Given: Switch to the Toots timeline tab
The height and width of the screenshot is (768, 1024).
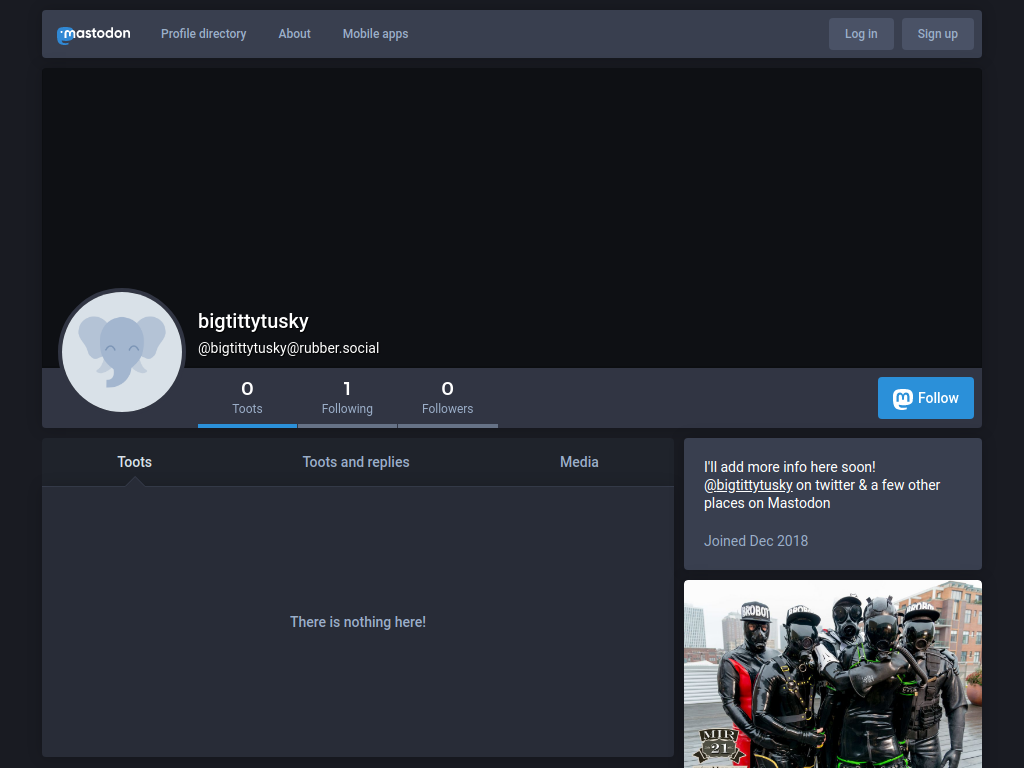Looking at the screenshot, I should point(135,462).
